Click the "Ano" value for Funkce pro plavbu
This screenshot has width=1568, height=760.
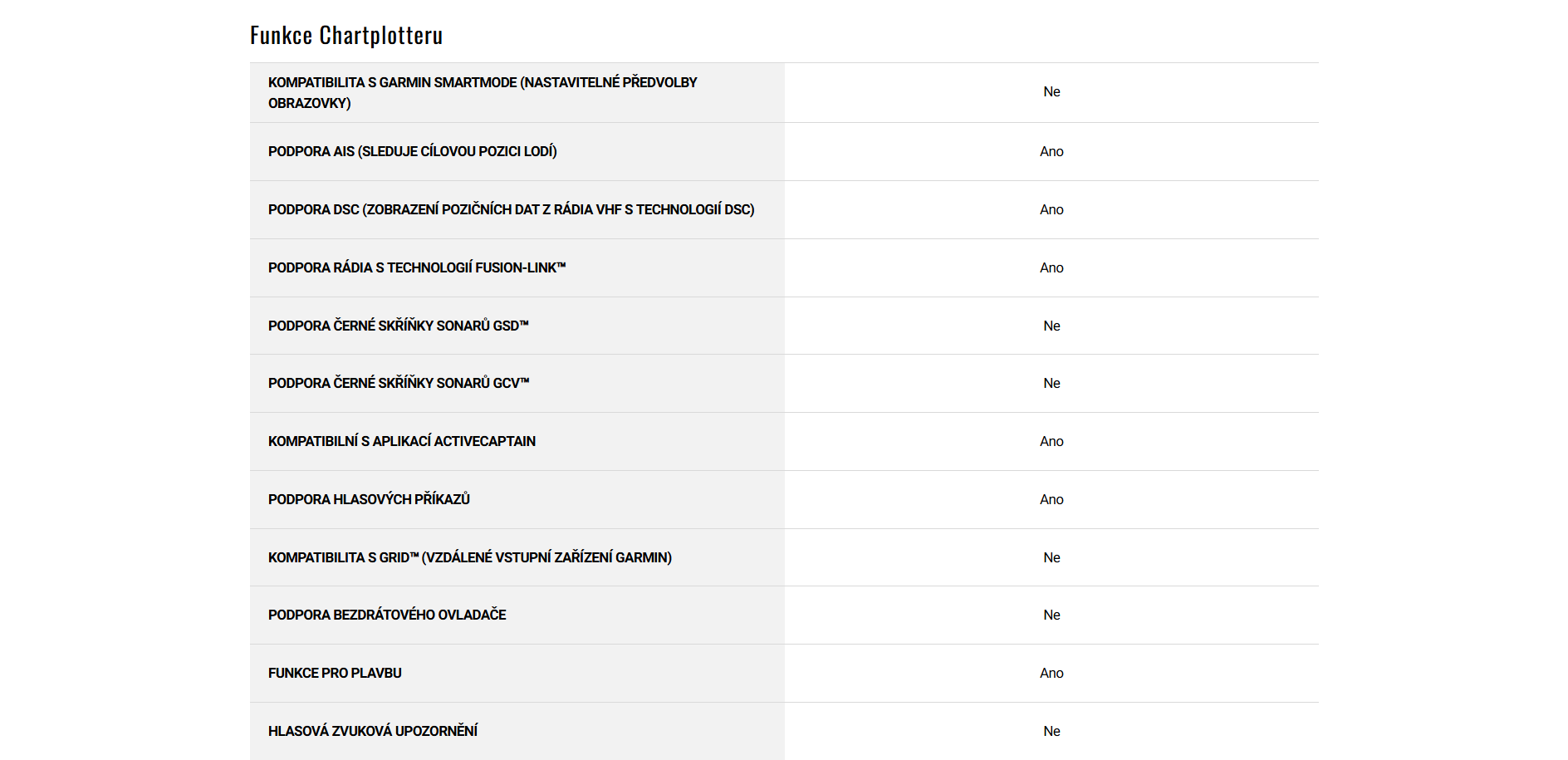[x=1051, y=673]
